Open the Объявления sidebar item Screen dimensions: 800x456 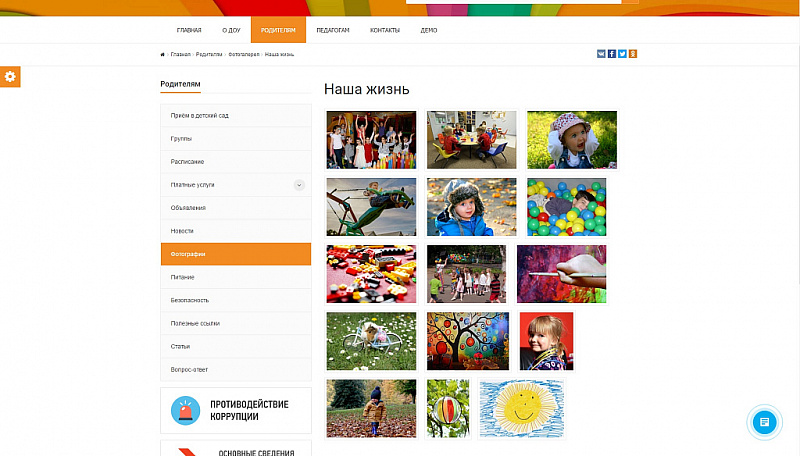click(x=236, y=208)
